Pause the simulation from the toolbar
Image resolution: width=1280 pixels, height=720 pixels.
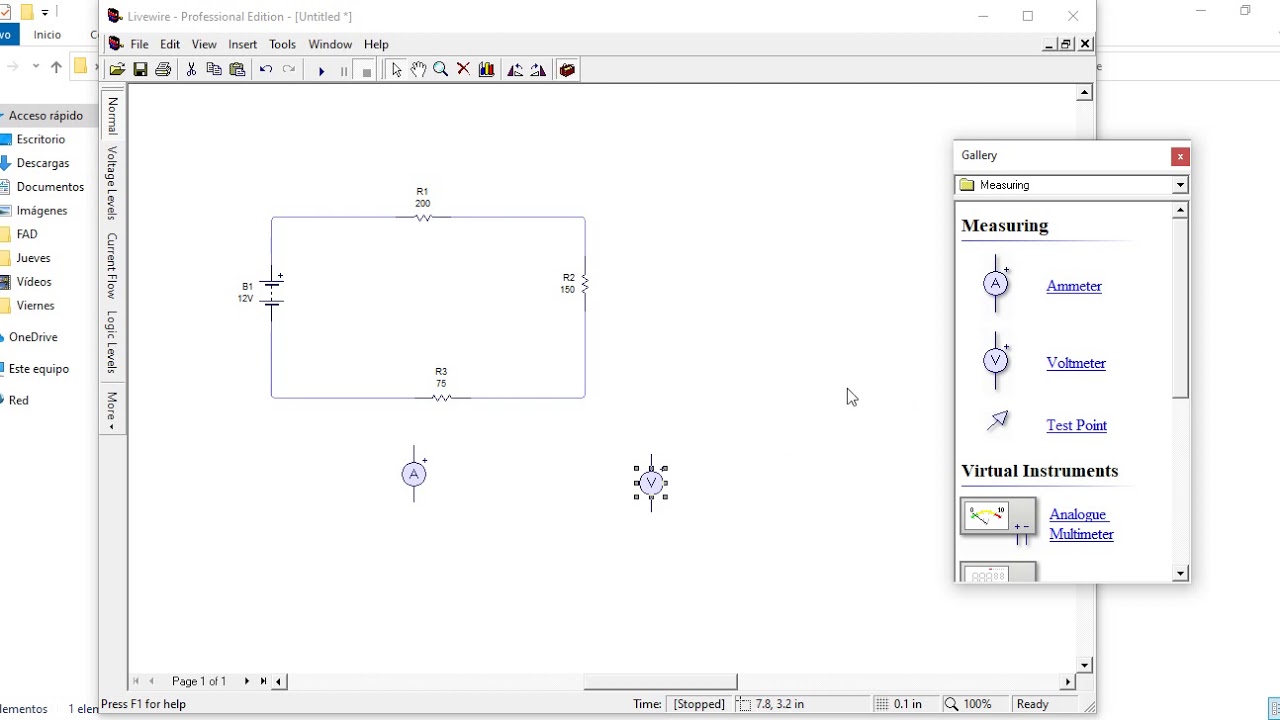click(344, 71)
